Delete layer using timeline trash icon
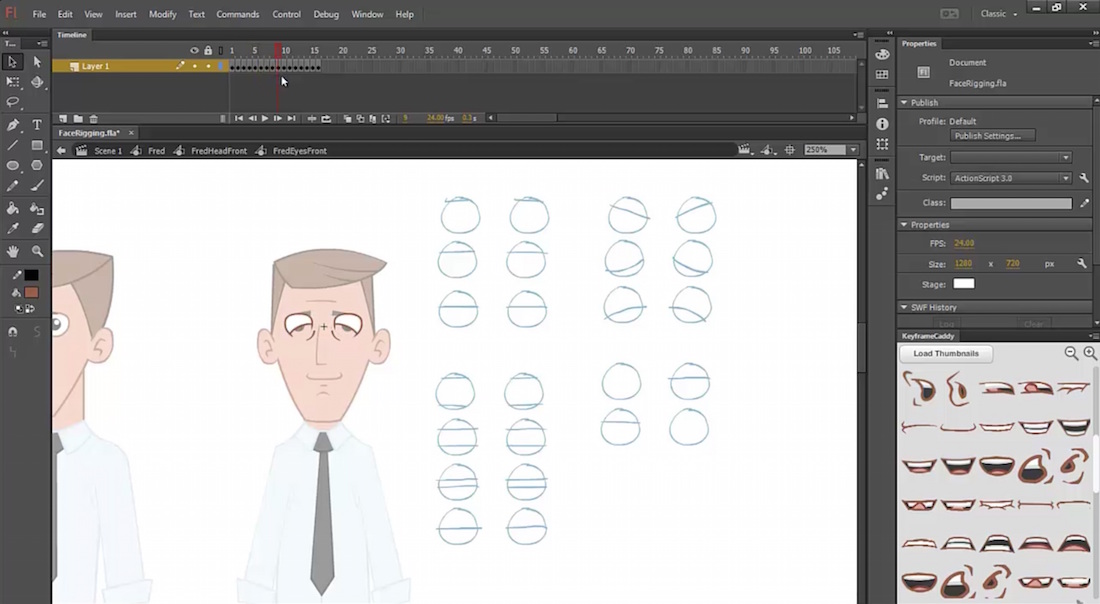 (94, 119)
